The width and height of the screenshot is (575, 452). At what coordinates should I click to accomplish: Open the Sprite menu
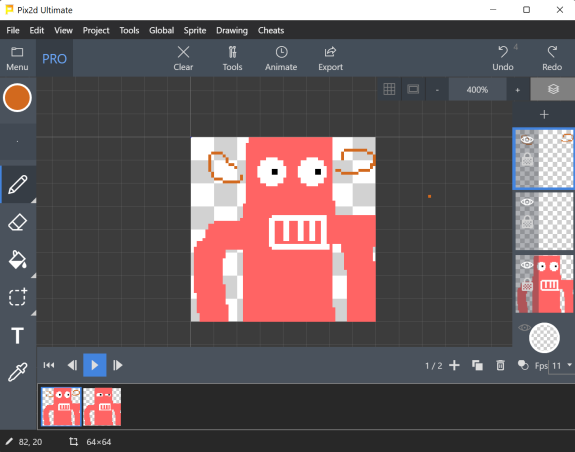click(195, 30)
